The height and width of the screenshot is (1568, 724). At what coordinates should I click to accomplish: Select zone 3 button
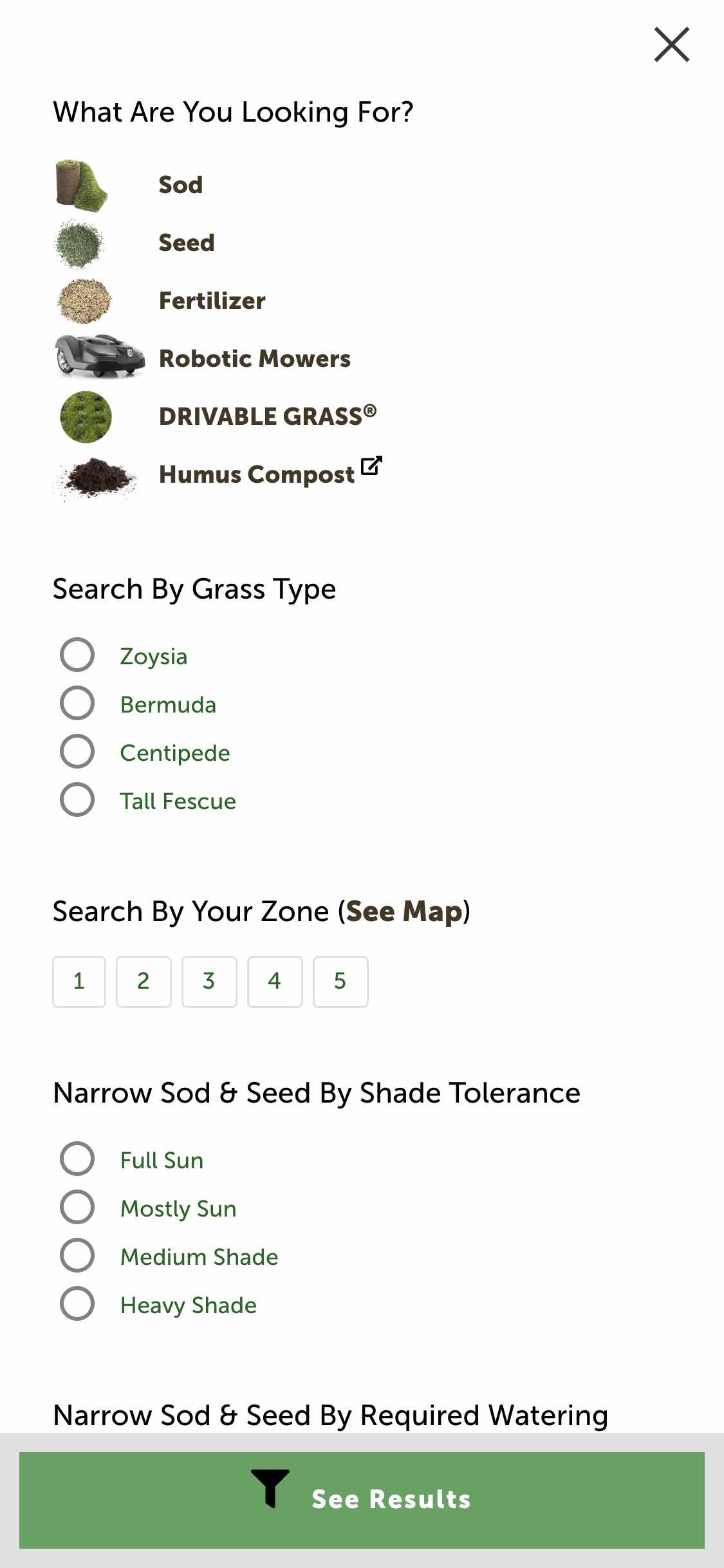(209, 982)
